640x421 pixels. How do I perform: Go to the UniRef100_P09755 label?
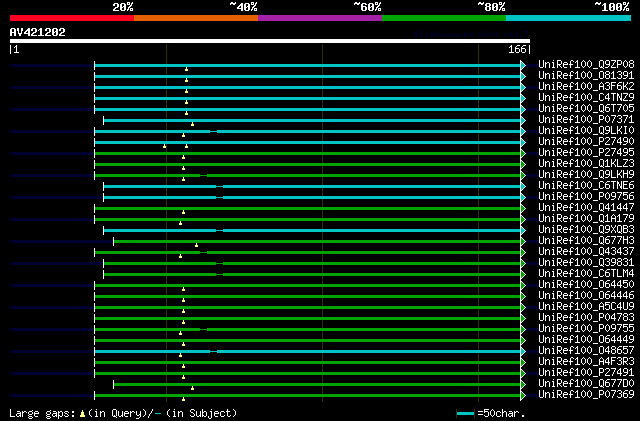click(x=586, y=329)
